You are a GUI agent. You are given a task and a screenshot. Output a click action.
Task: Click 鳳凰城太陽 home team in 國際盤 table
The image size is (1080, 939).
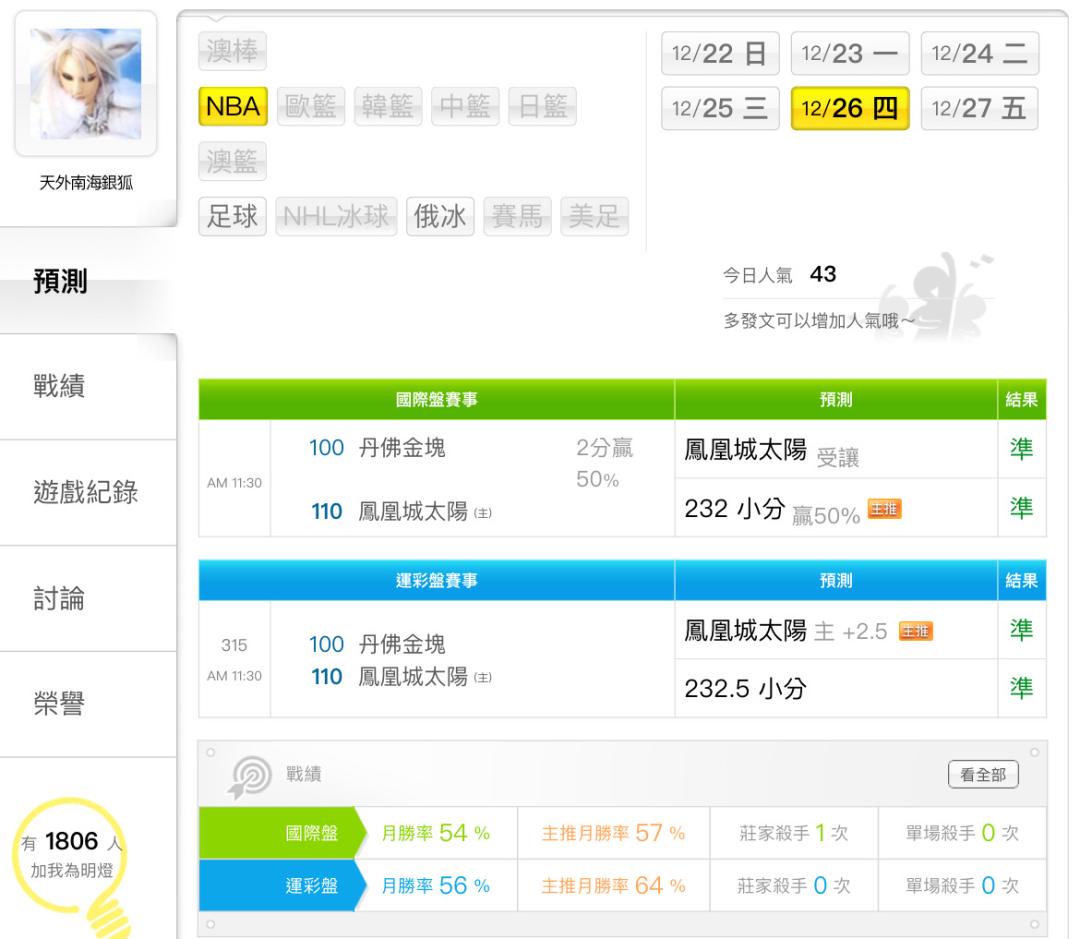[x=413, y=511]
